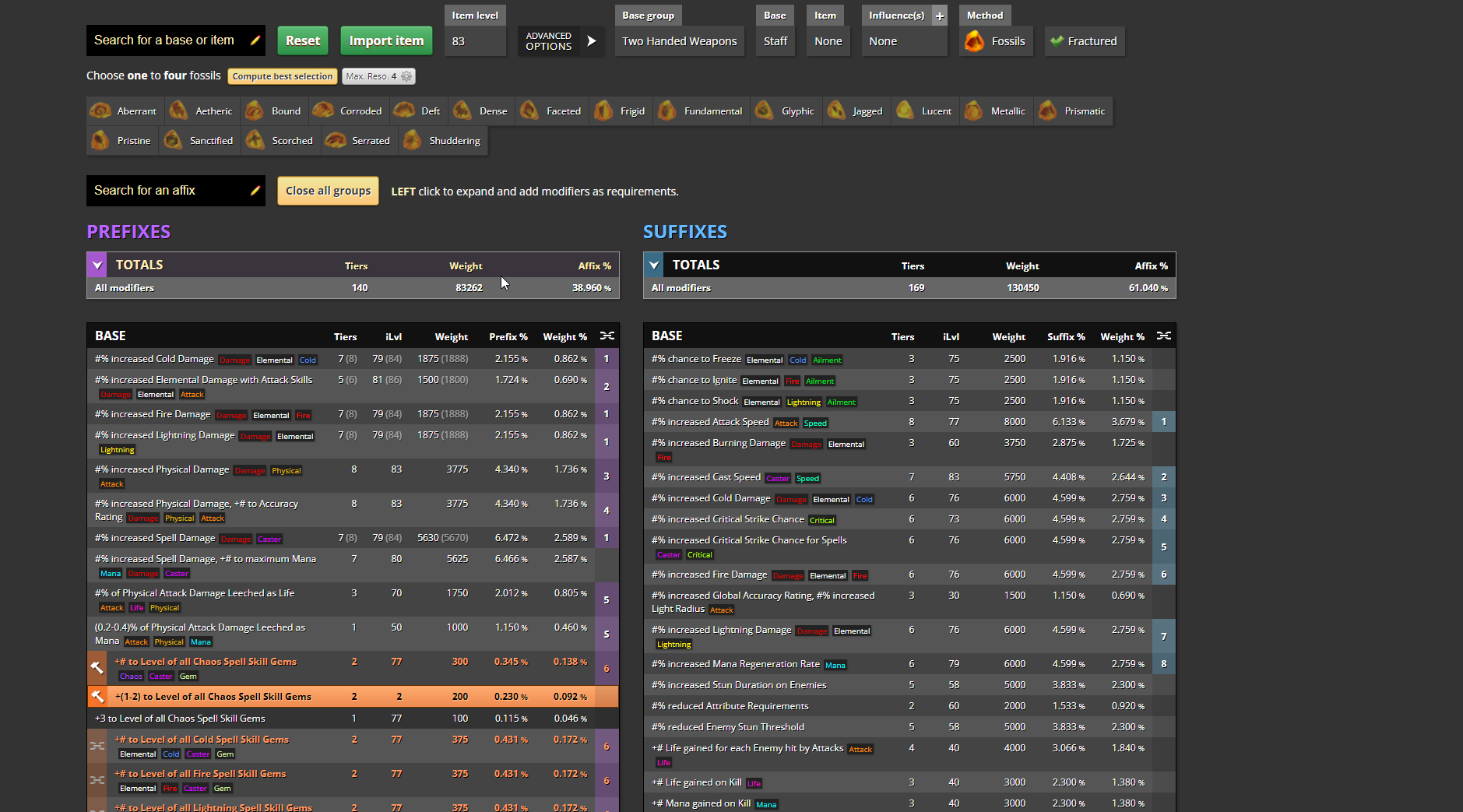Select the Fundamental fossil
This screenshot has height=812, width=1463.
pyautogui.click(x=702, y=111)
